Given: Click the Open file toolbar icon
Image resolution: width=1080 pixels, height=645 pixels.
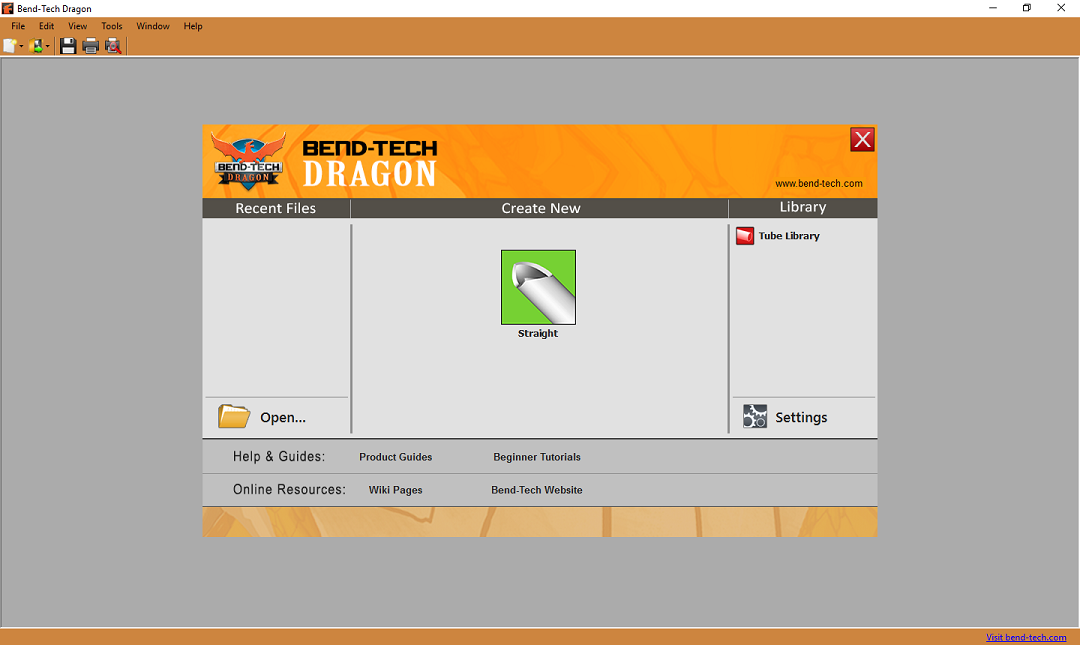Looking at the screenshot, I should (36, 46).
